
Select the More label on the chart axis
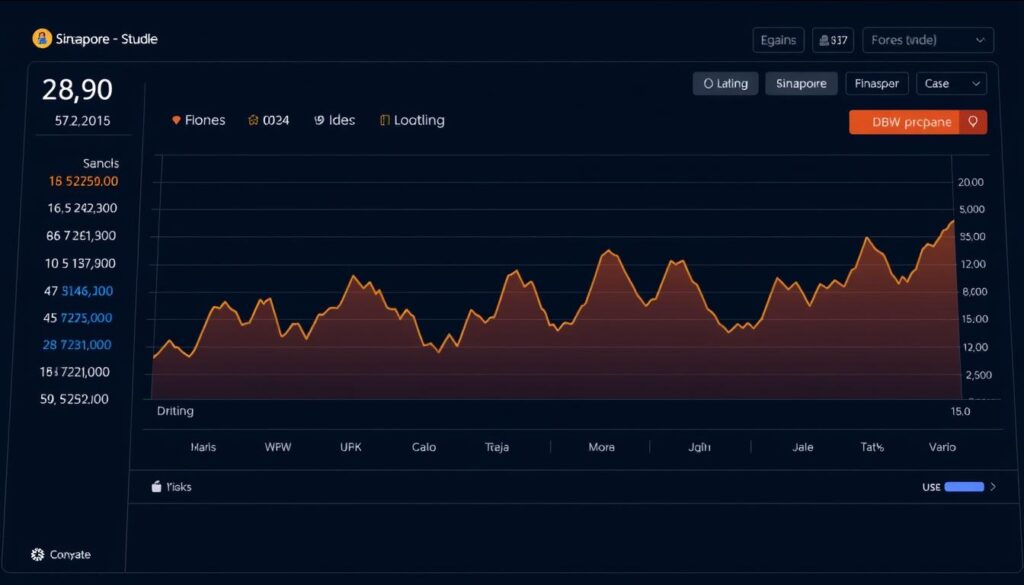601,447
